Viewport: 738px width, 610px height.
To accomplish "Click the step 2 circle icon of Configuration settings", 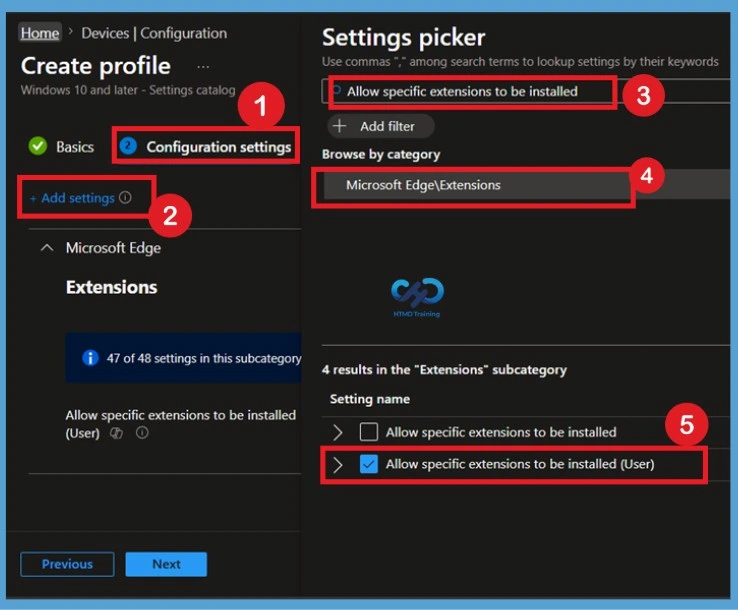I will point(128,146).
